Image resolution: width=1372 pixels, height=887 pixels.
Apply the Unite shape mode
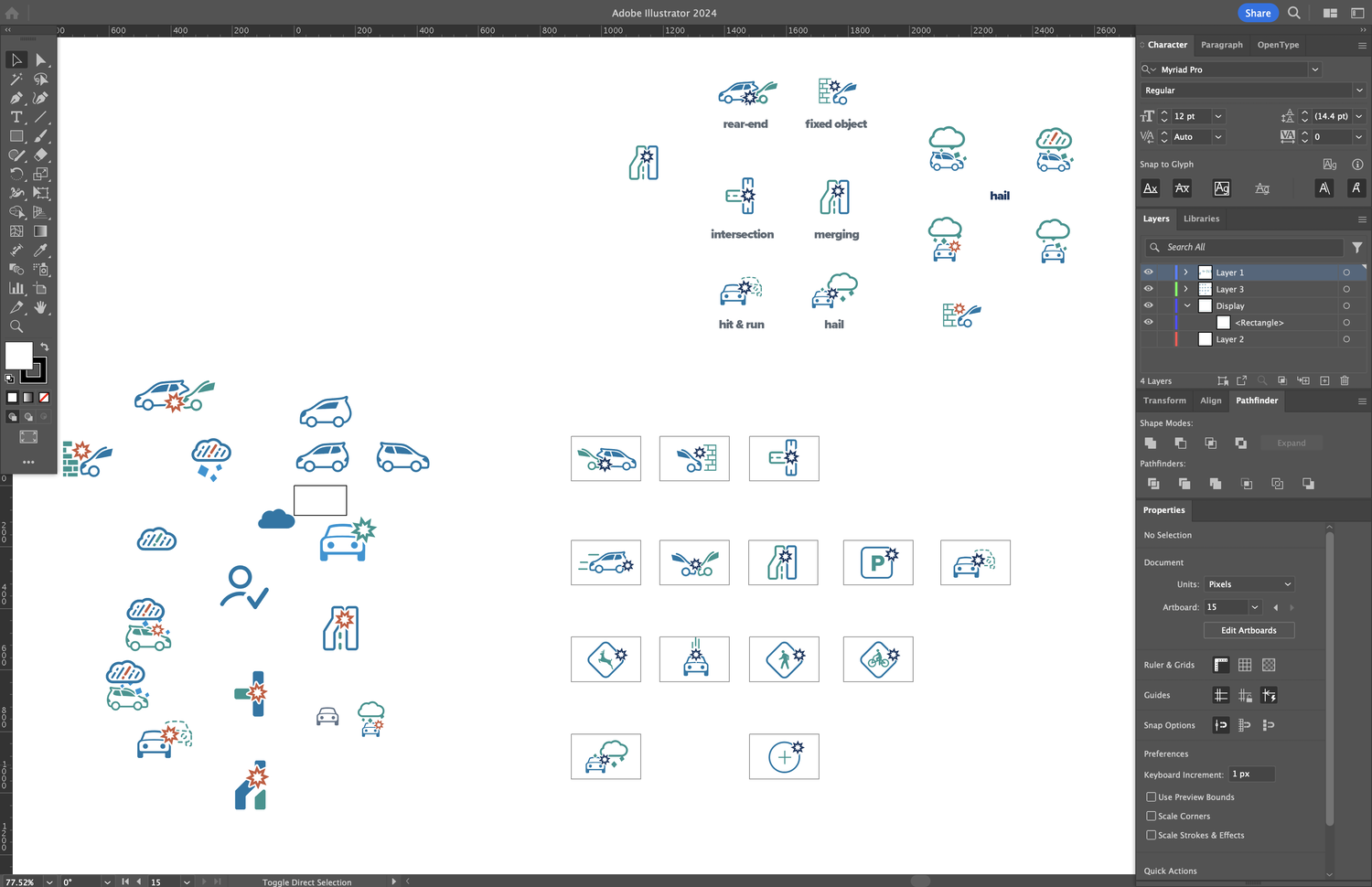pyautogui.click(x=1150, y=443)
